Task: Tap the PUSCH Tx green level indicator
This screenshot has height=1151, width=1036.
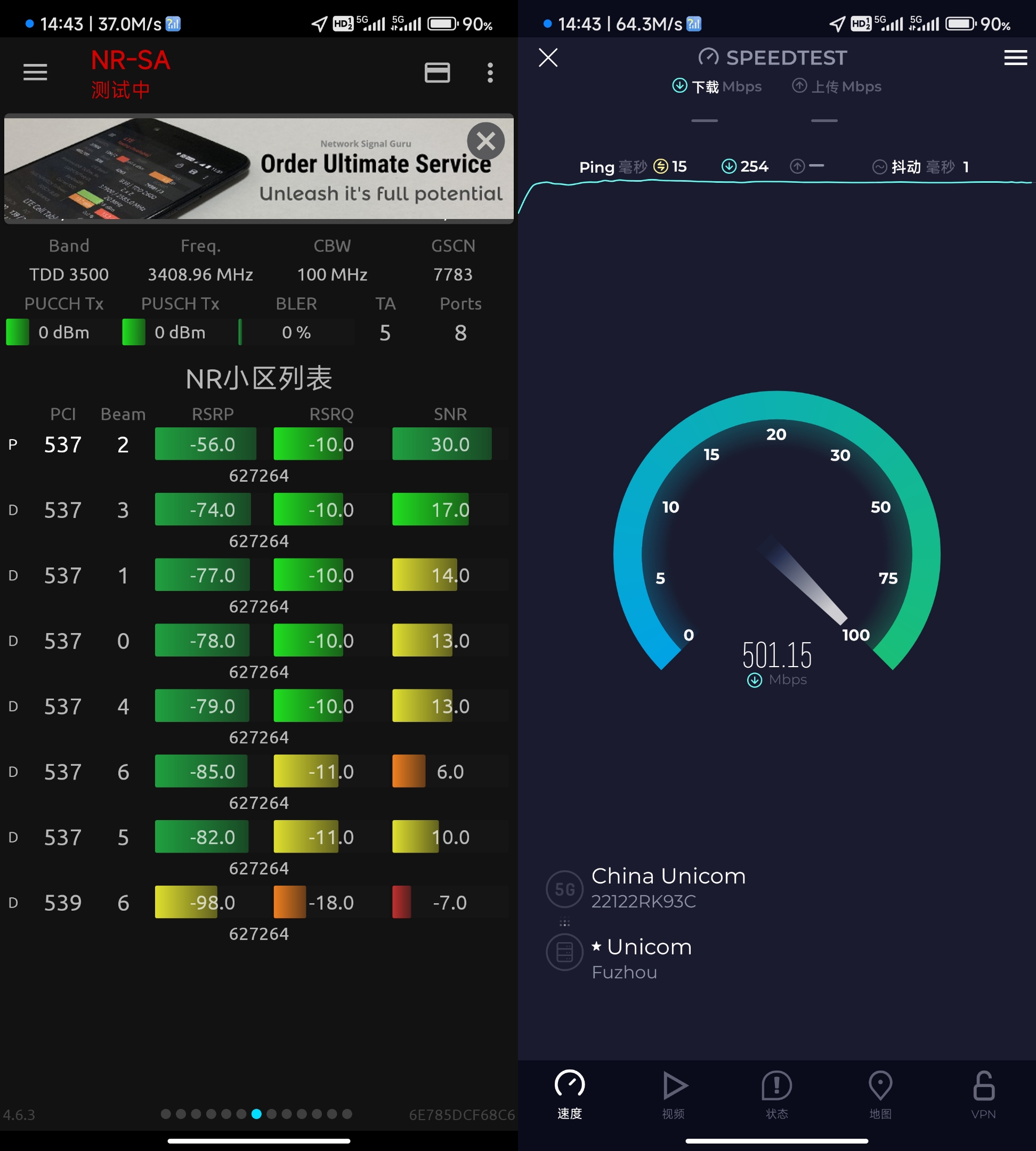Action: pyautogui.click(x=134, y=332)
